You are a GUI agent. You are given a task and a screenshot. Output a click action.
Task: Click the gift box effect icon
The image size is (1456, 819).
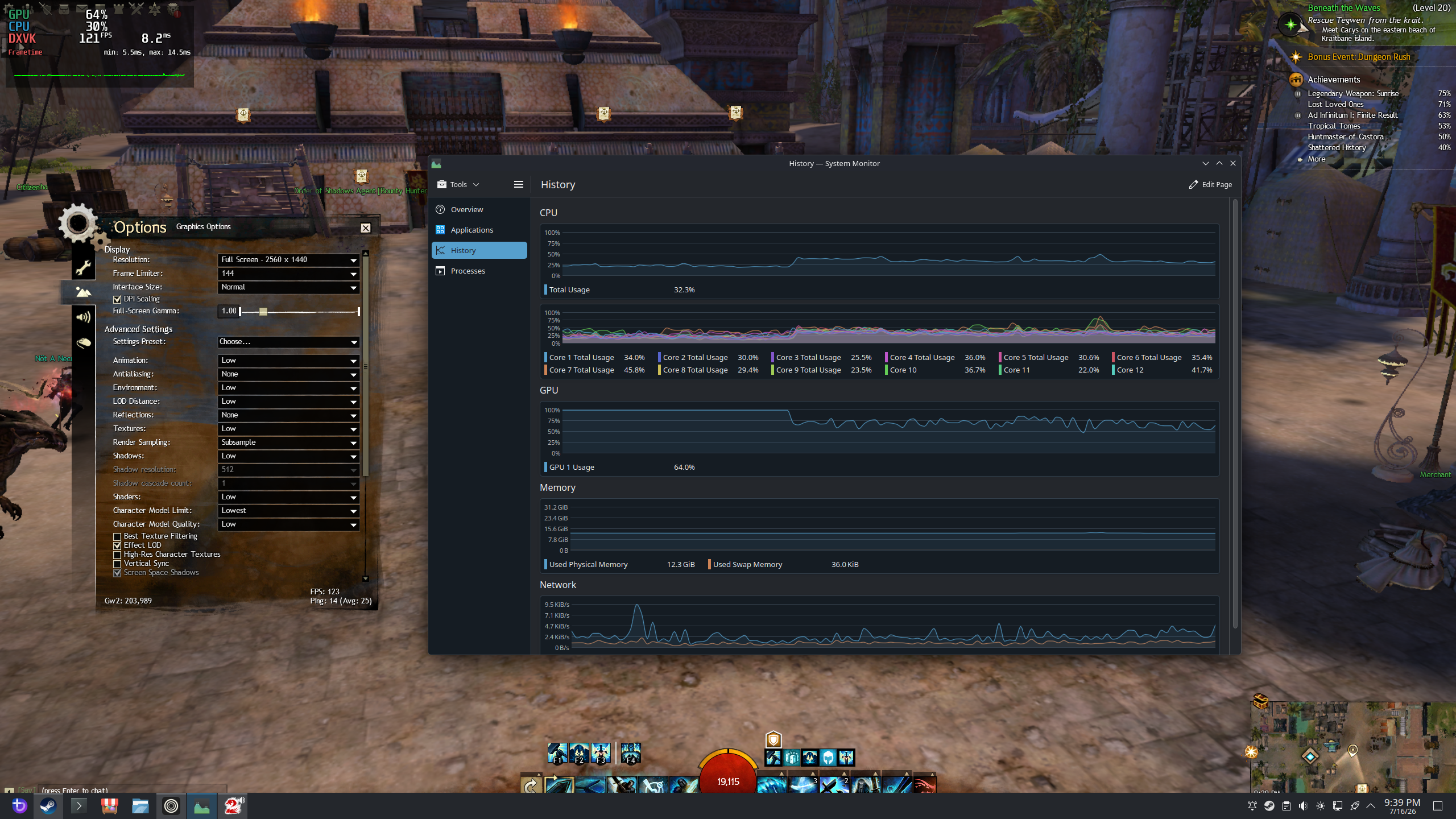(792, 758)
